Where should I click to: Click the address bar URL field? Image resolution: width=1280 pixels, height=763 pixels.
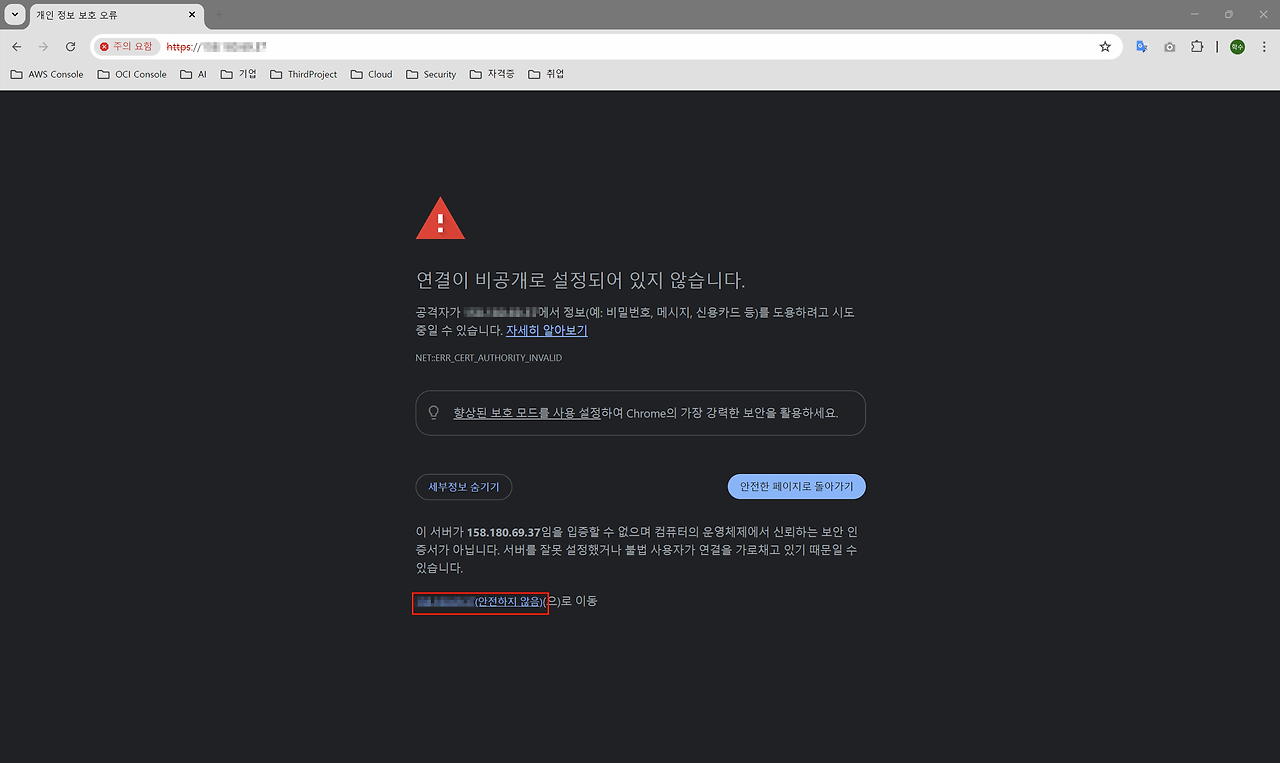click(600, 47)
